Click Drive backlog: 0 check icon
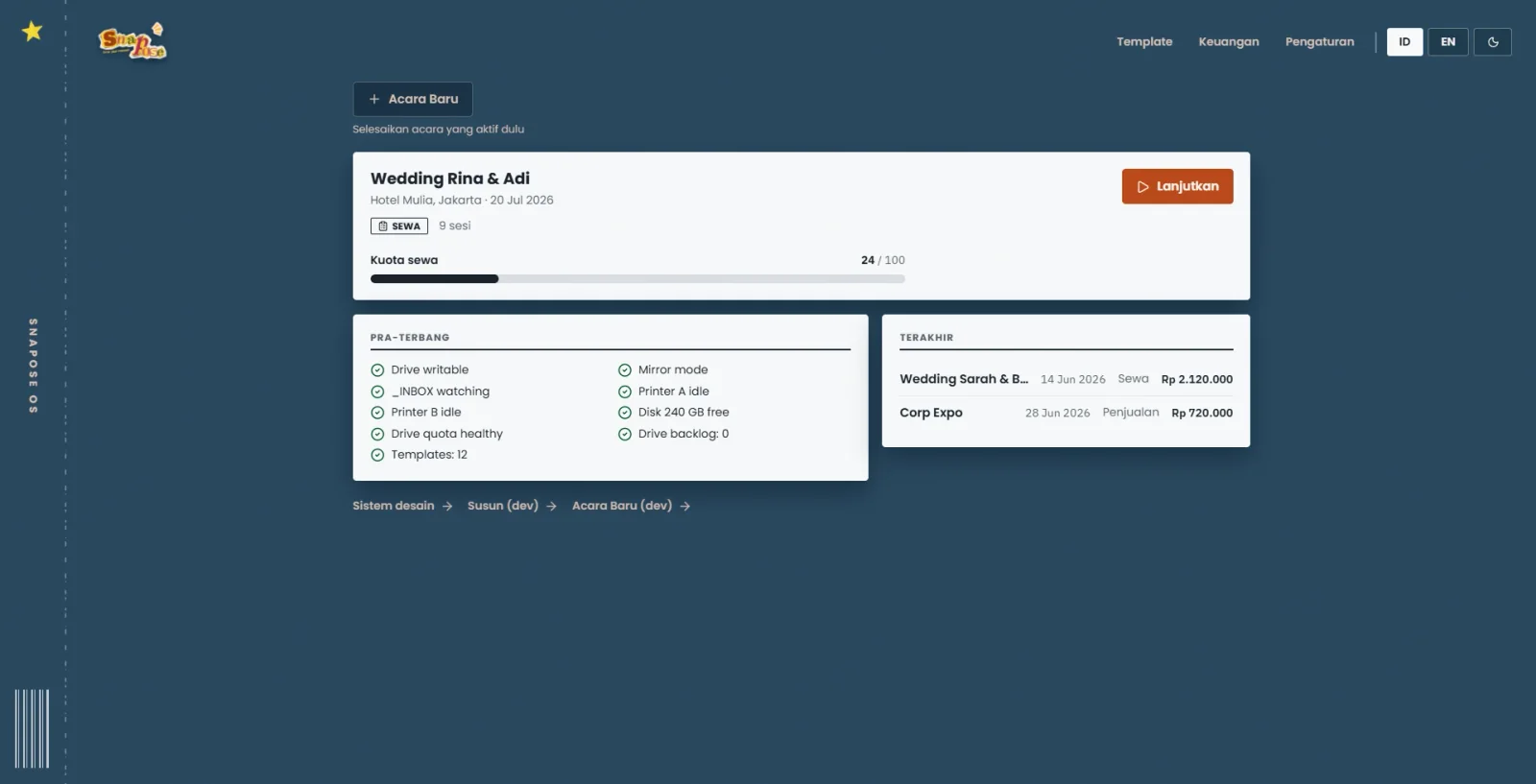The width and height of the screenshot is (1536, 784). tap(625, 434)
